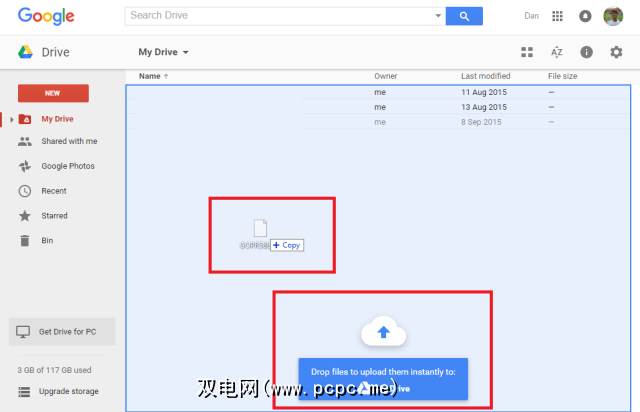Viewport: 640px width, 412px height.
Task: Click Get Drive for PC
Action: pos(62,332)
